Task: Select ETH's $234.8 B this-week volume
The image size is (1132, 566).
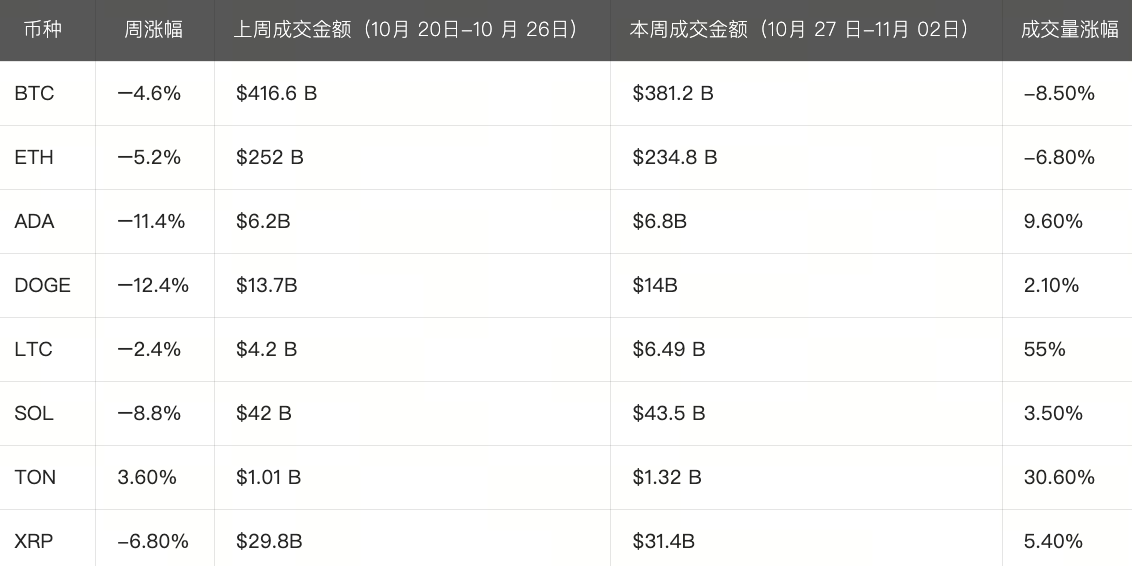Action: (x=675, y=158)
